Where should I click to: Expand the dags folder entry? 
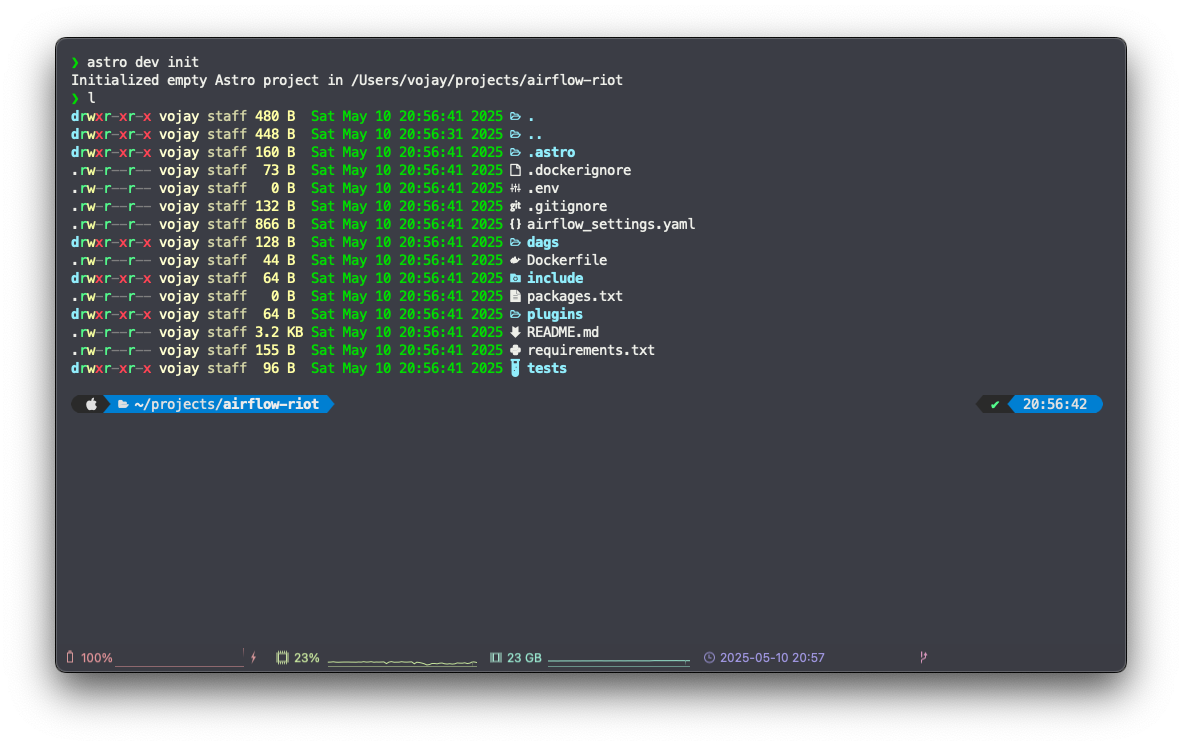(542, 241)
